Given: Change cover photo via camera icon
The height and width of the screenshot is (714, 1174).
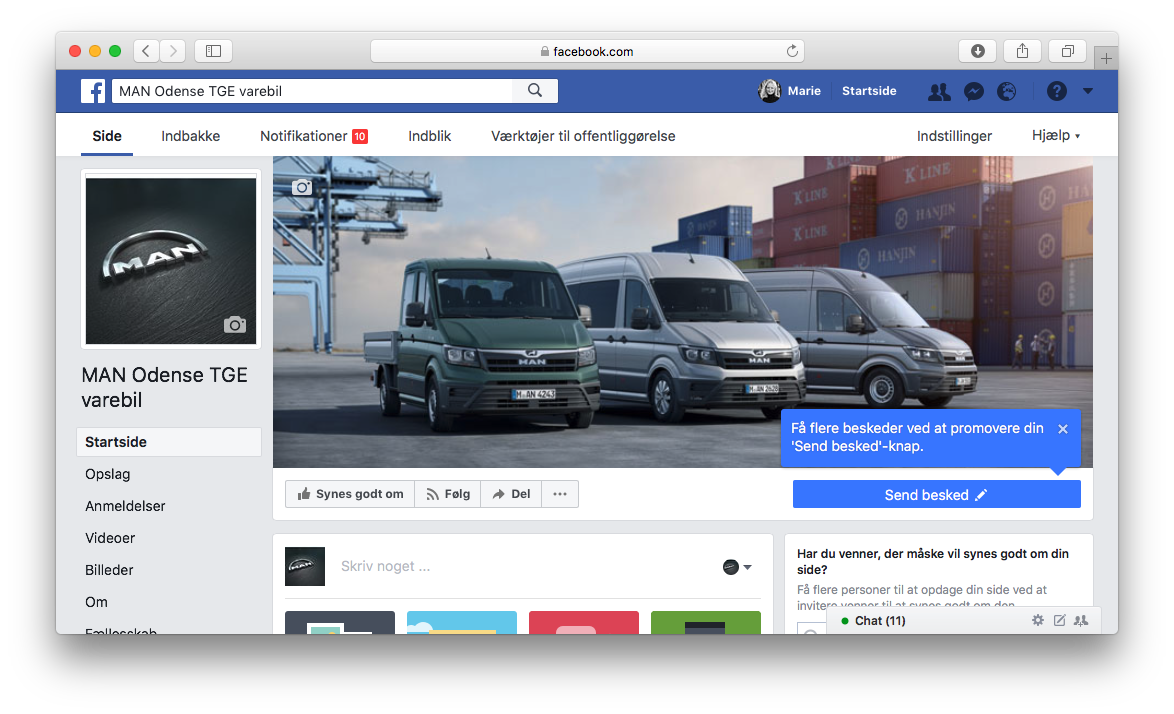Looking at the screenshot, I should coord(302,187).
